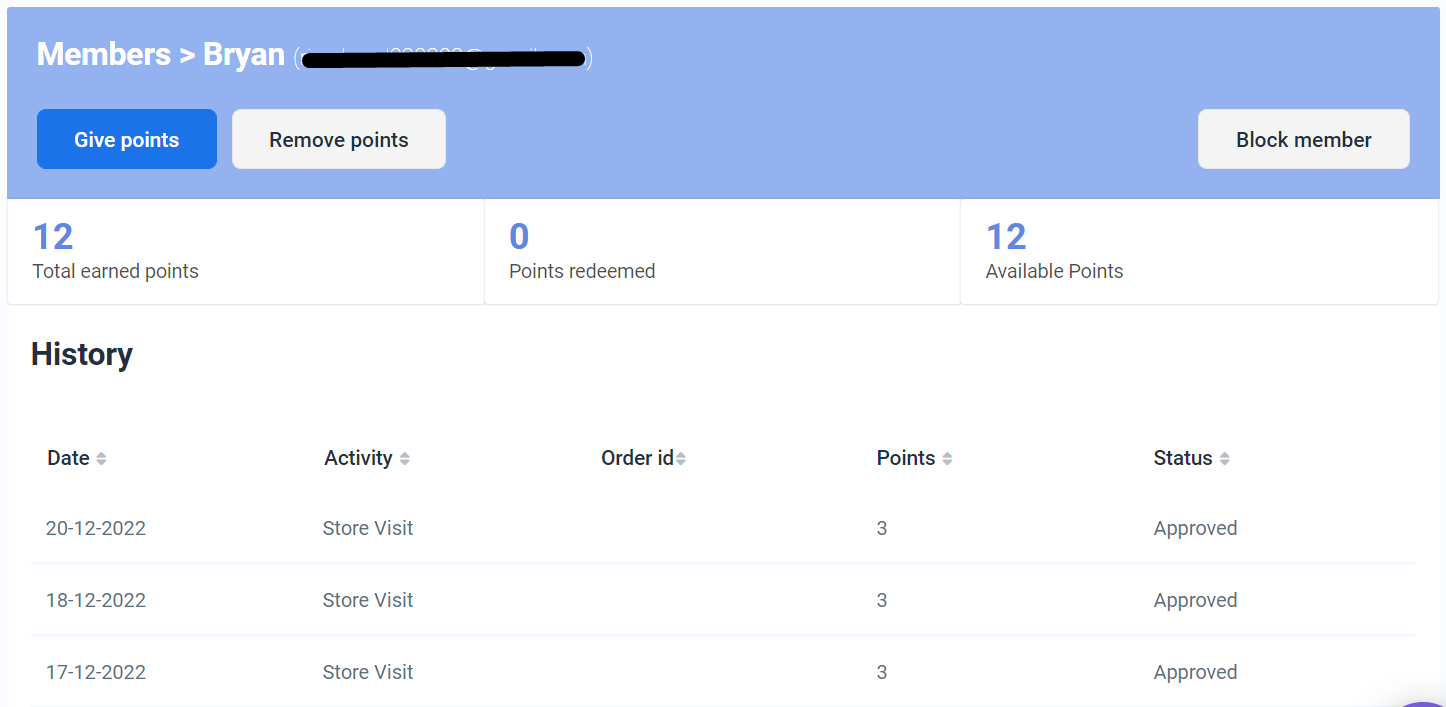Click the Points column header text

(x=906, y=458)
